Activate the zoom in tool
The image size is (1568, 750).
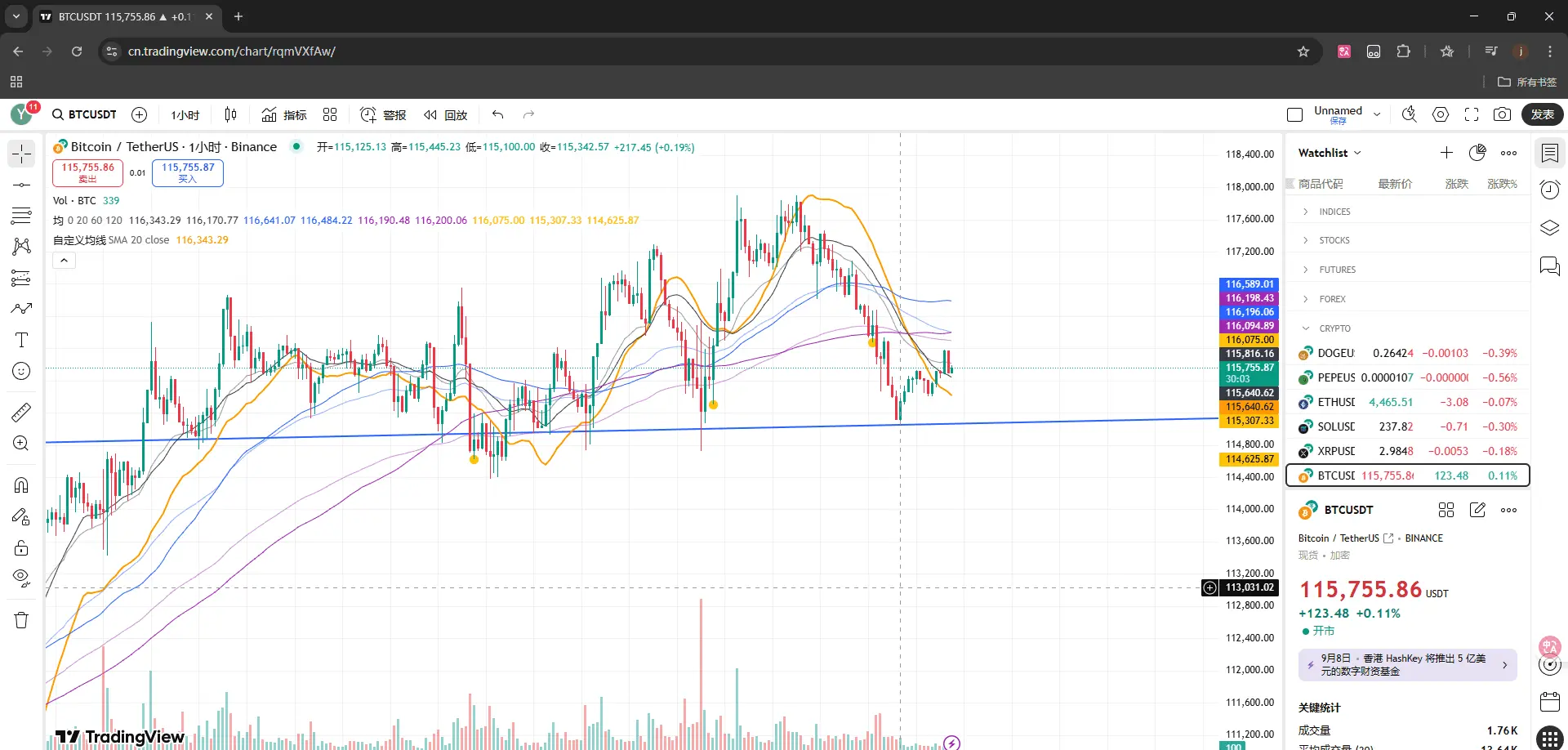click(x=21, y=443)
